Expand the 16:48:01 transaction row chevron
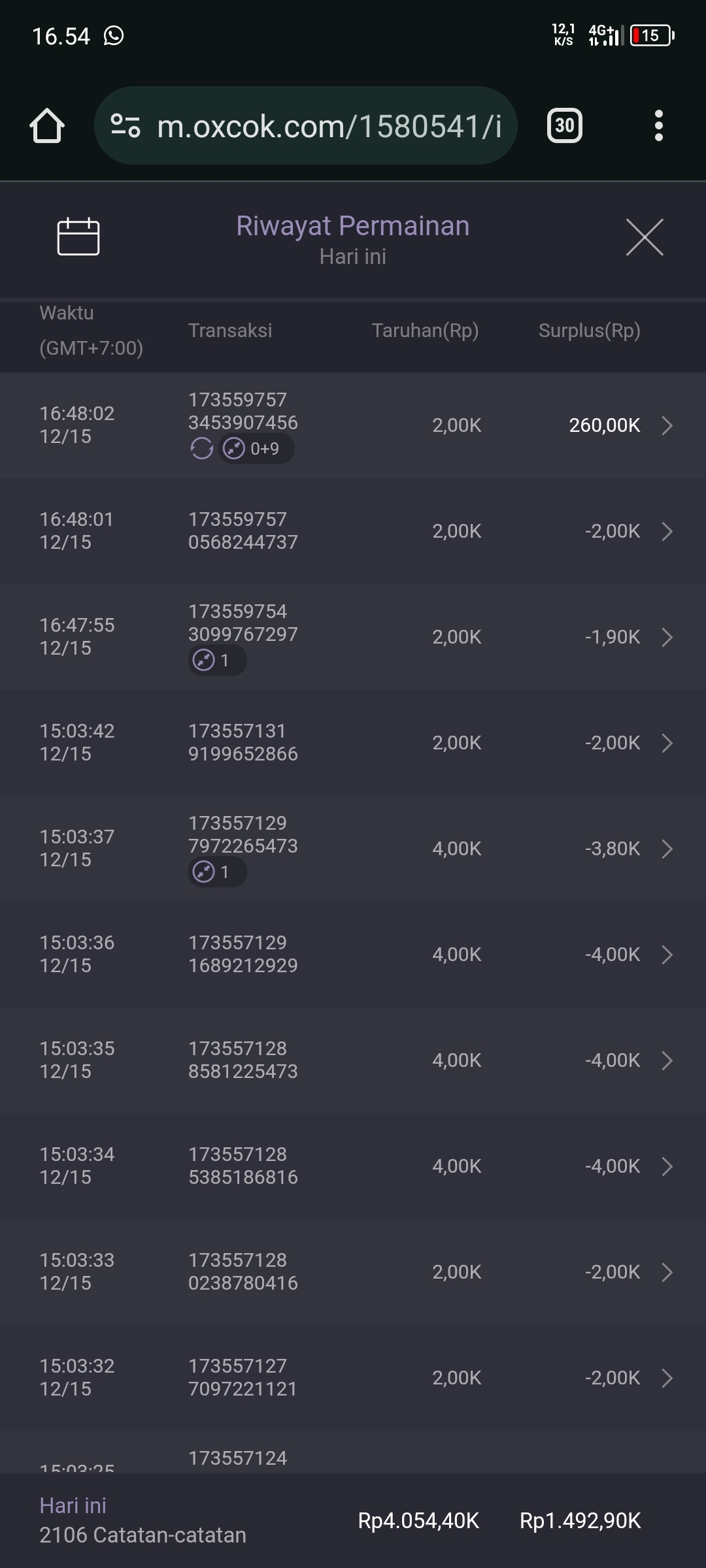This screenshot has width=706, height=1568. click(667, 531)
